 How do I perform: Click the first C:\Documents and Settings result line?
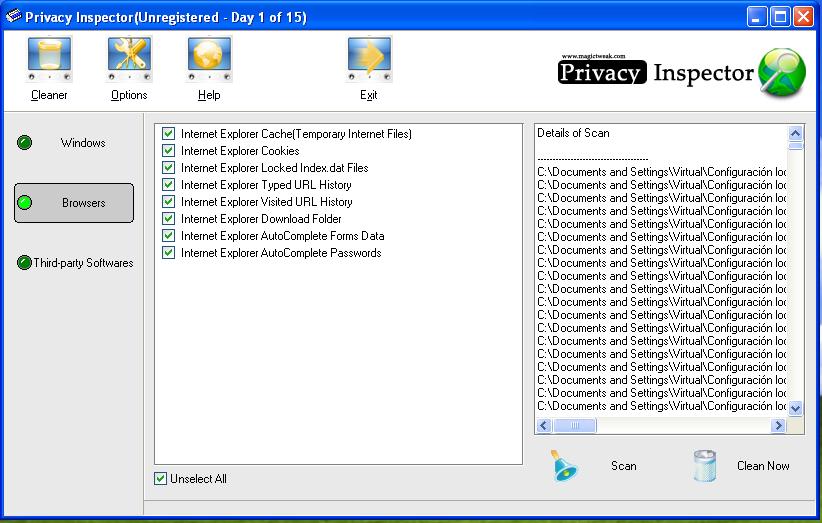click(x=662, y=172)
